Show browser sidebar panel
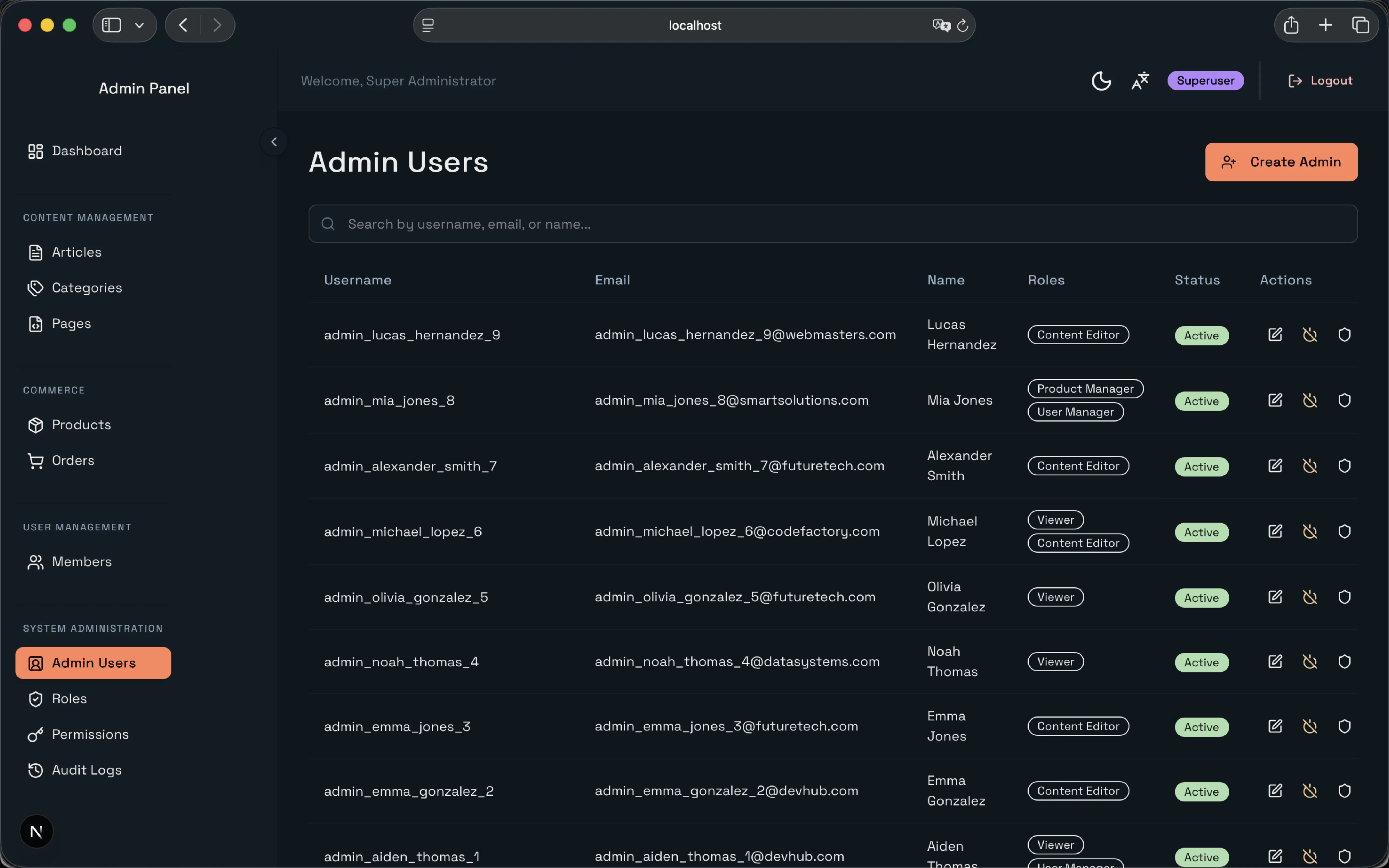Image resolution: width=1389 pixels, height=868 pixels. [x=111, y=25]
